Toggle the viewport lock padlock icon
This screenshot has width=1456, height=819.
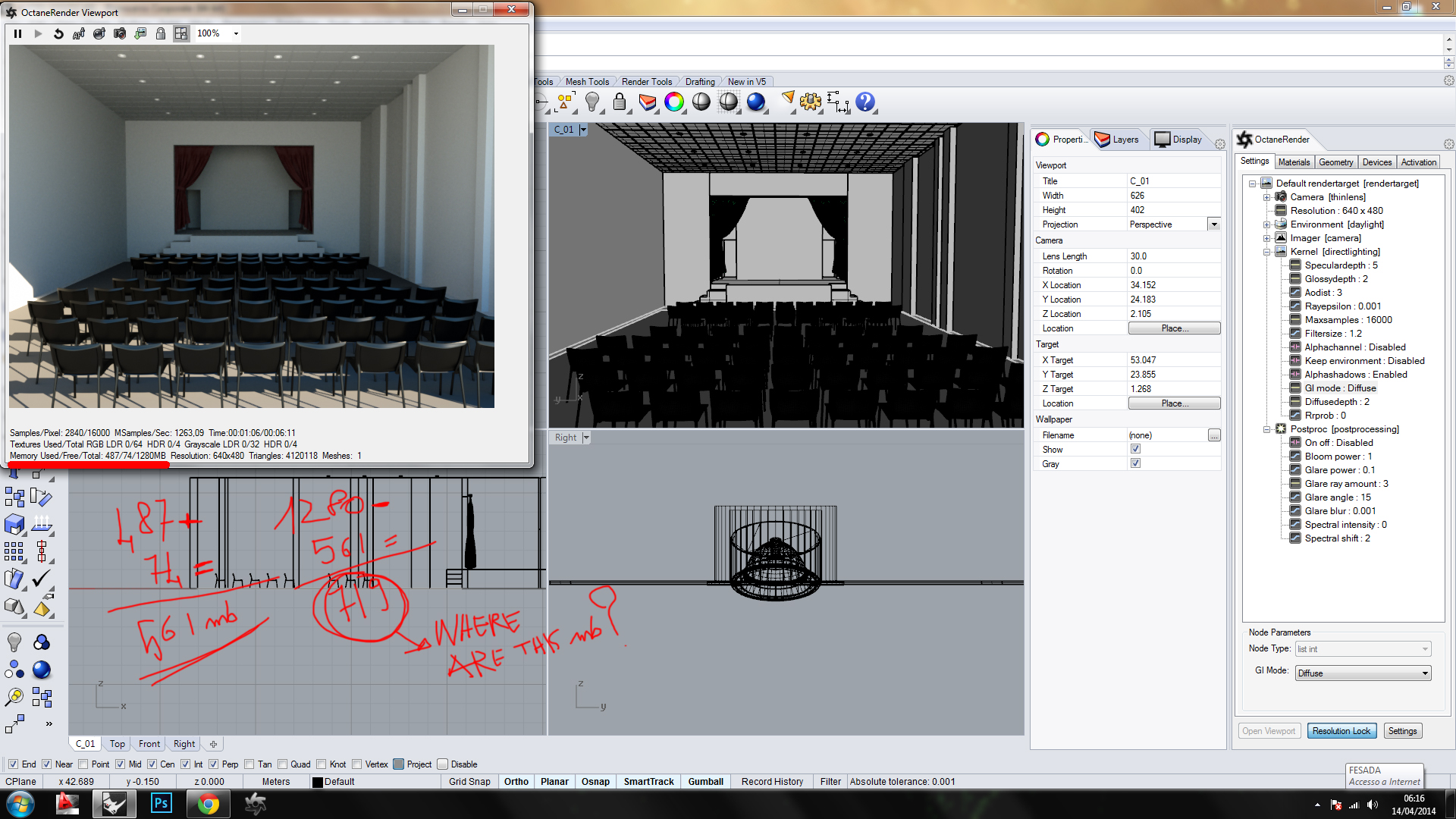coord(161,33)
